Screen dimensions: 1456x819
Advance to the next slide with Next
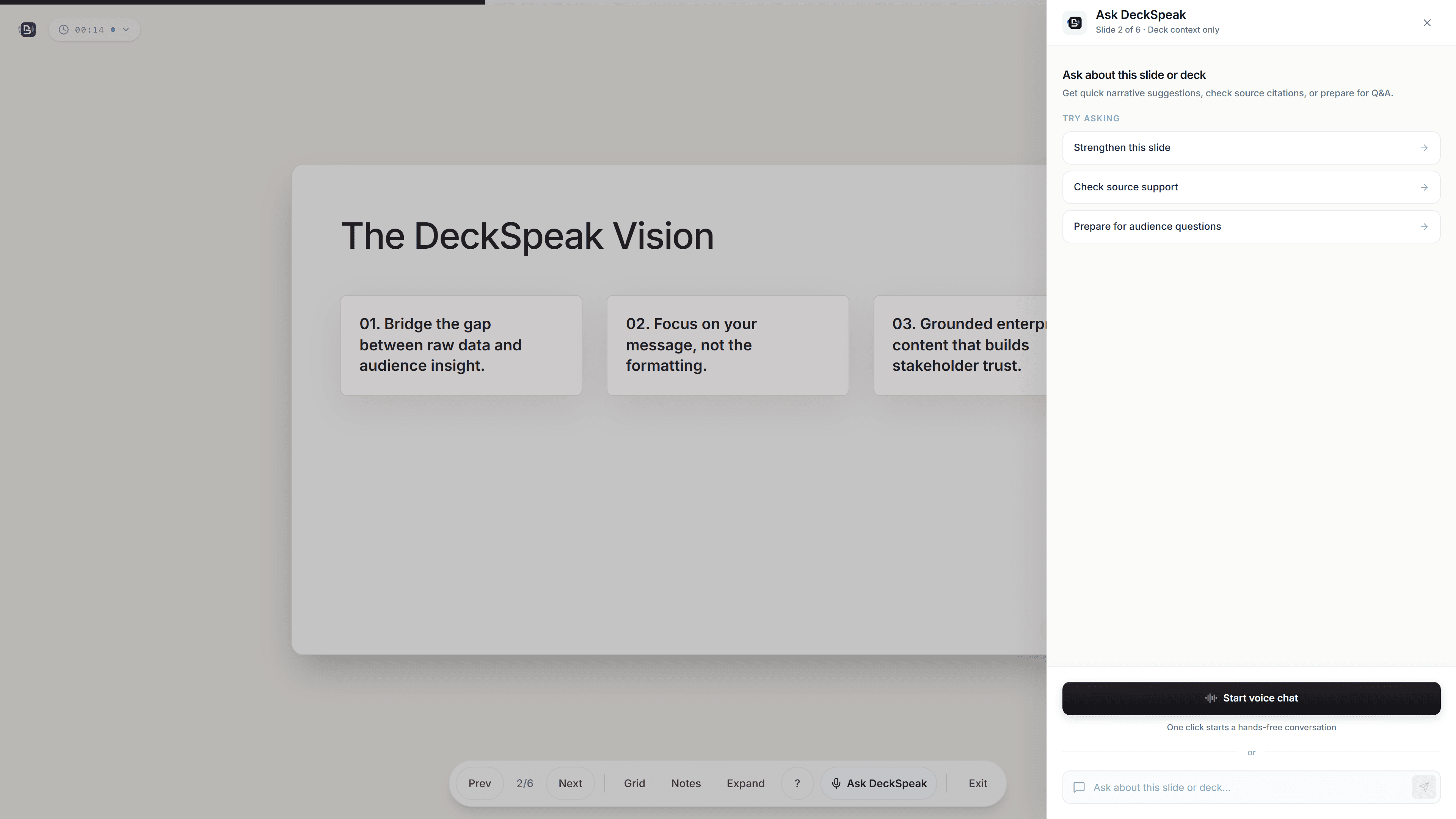[x=570, y=783]
